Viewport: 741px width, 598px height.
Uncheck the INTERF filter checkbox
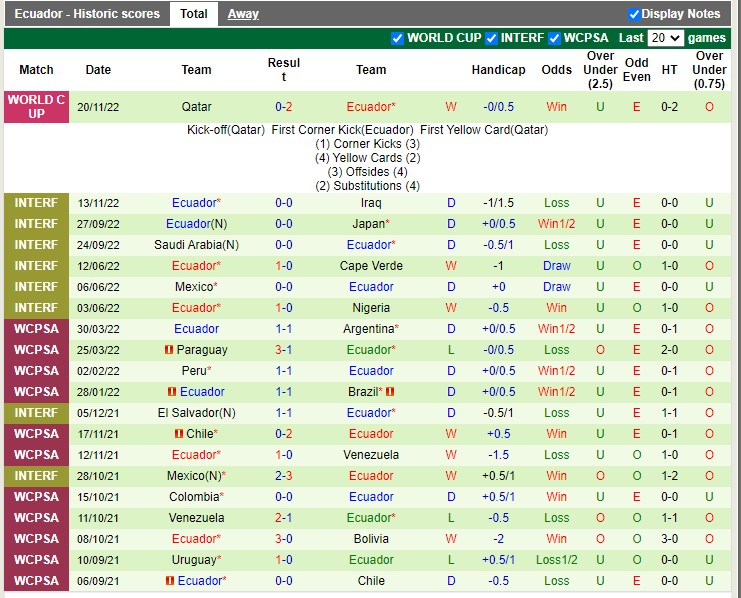click(x=491, y=38)
